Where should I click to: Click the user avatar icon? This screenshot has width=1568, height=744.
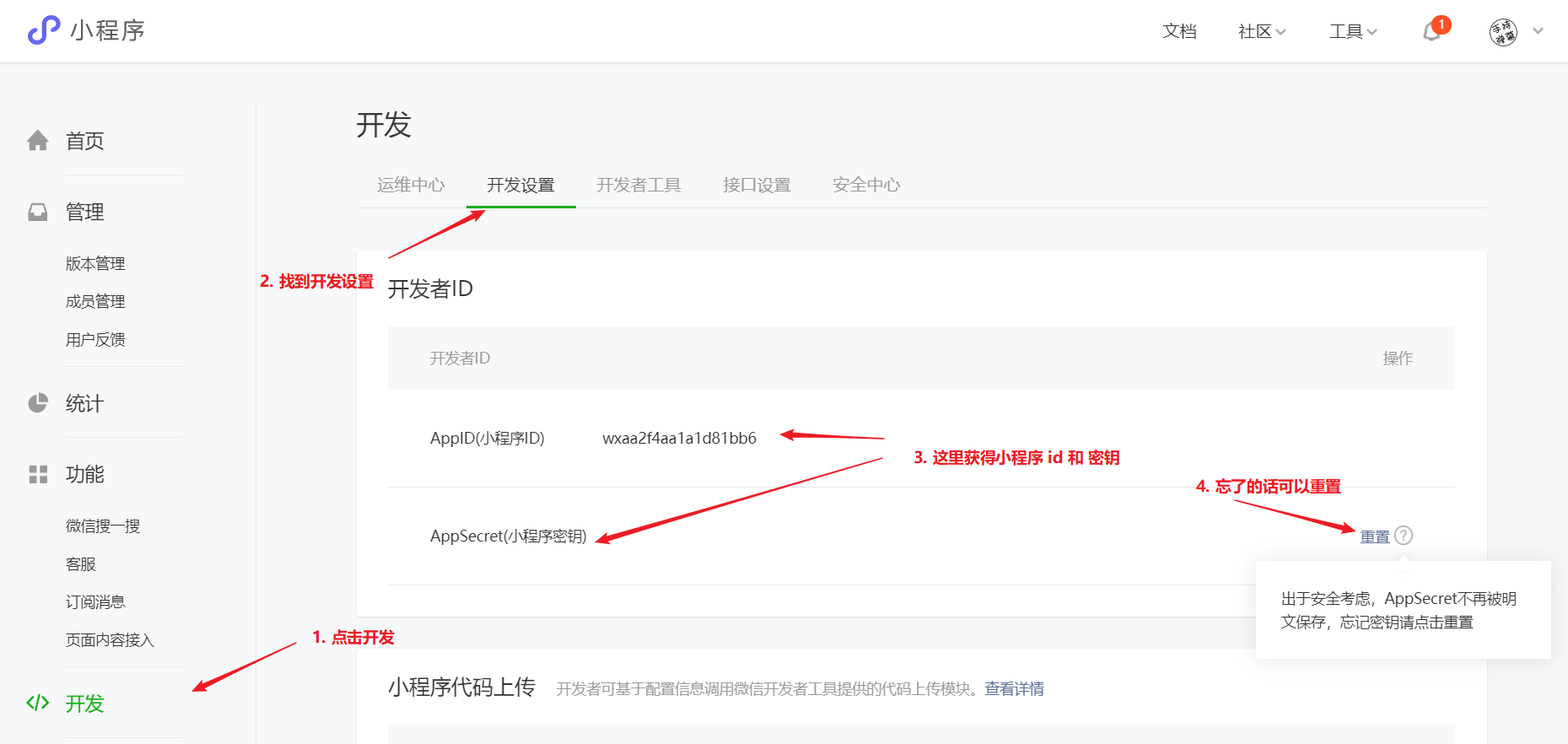(x=1503, y=32)
